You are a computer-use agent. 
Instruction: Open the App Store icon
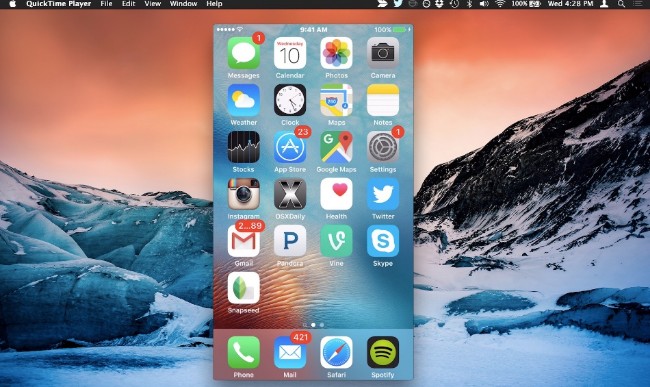pyautogui.click(x=290, y=147)
